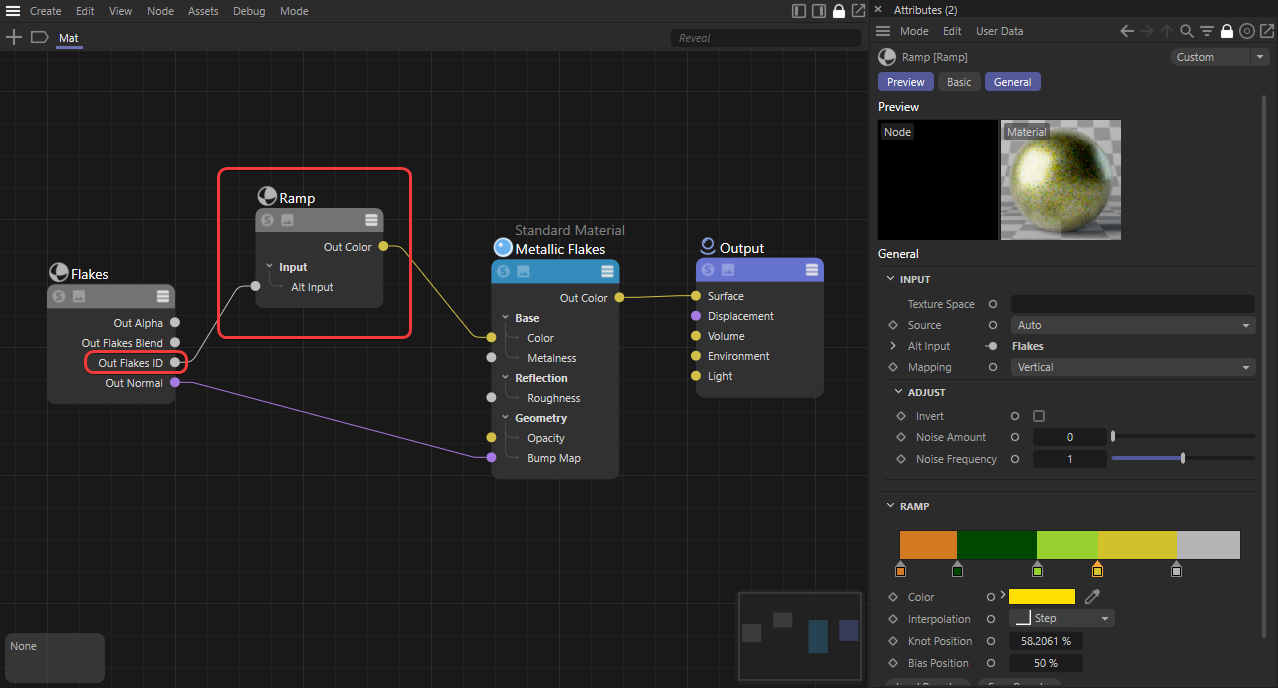Open the User Data menu

999,31
